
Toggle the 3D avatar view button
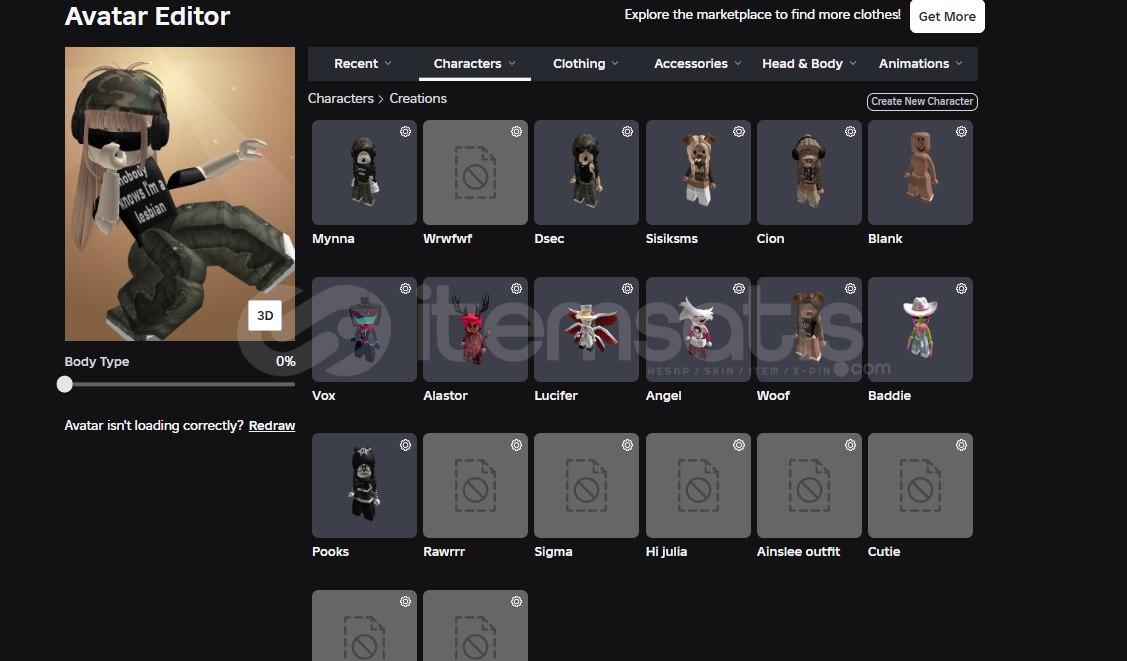coord(265,315)
